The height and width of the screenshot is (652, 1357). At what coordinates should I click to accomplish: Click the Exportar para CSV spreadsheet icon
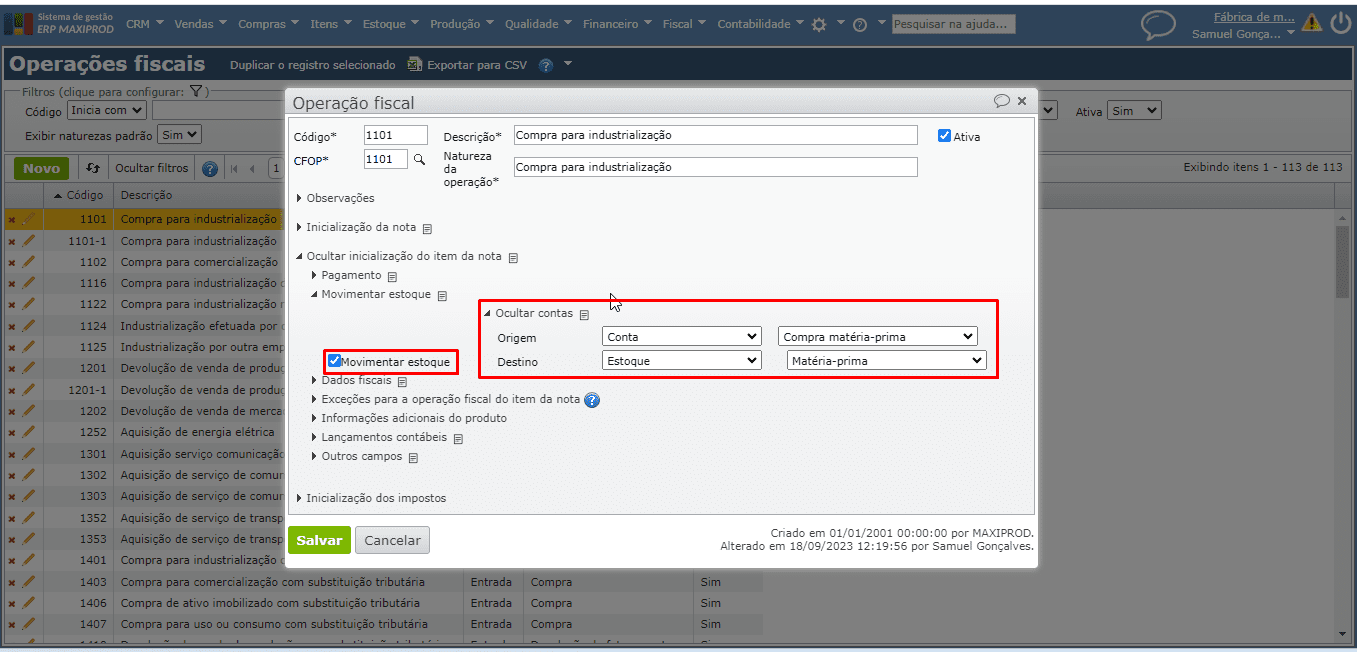414,65
